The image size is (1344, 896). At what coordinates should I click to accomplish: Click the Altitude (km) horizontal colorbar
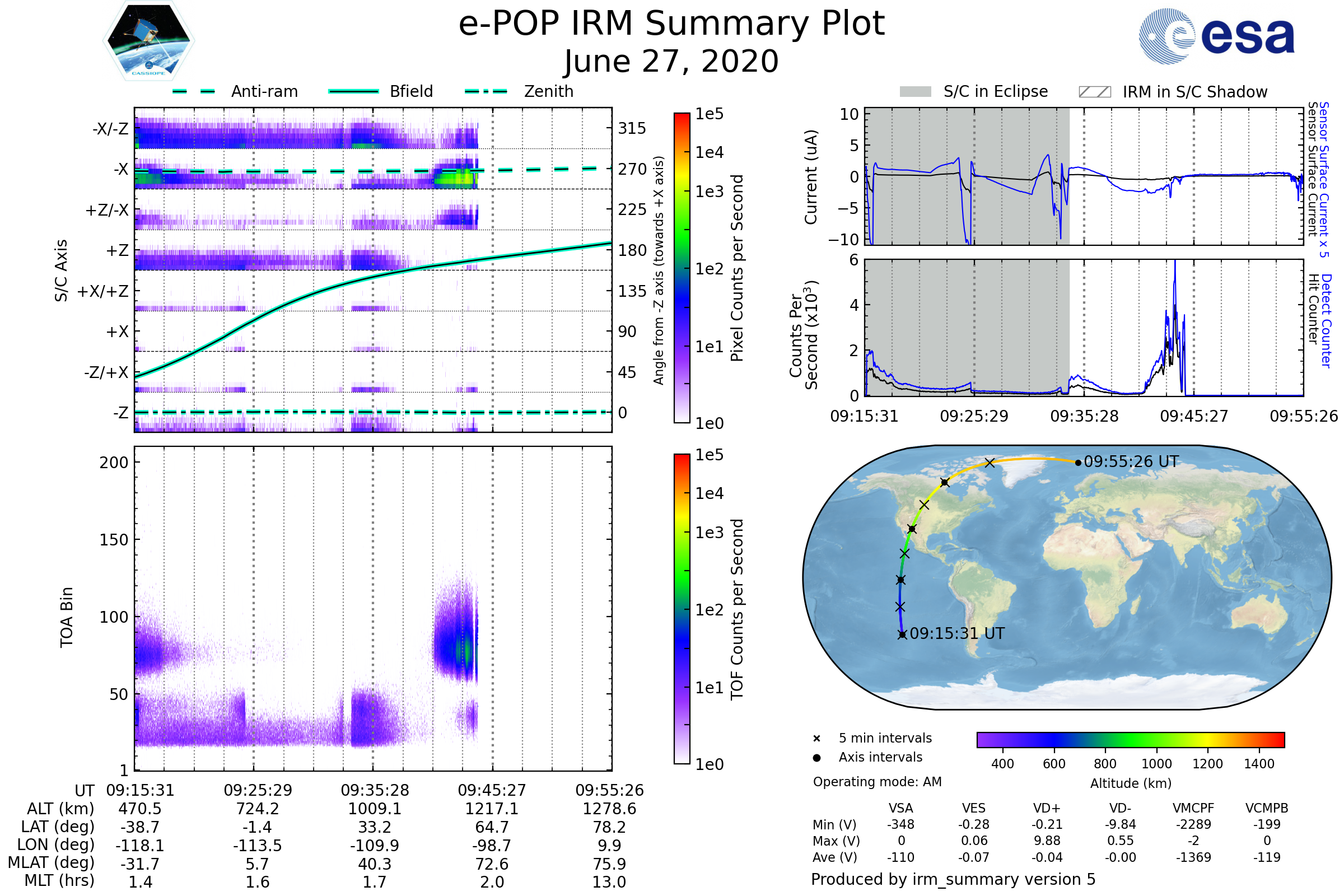[x=1130, y=739]
